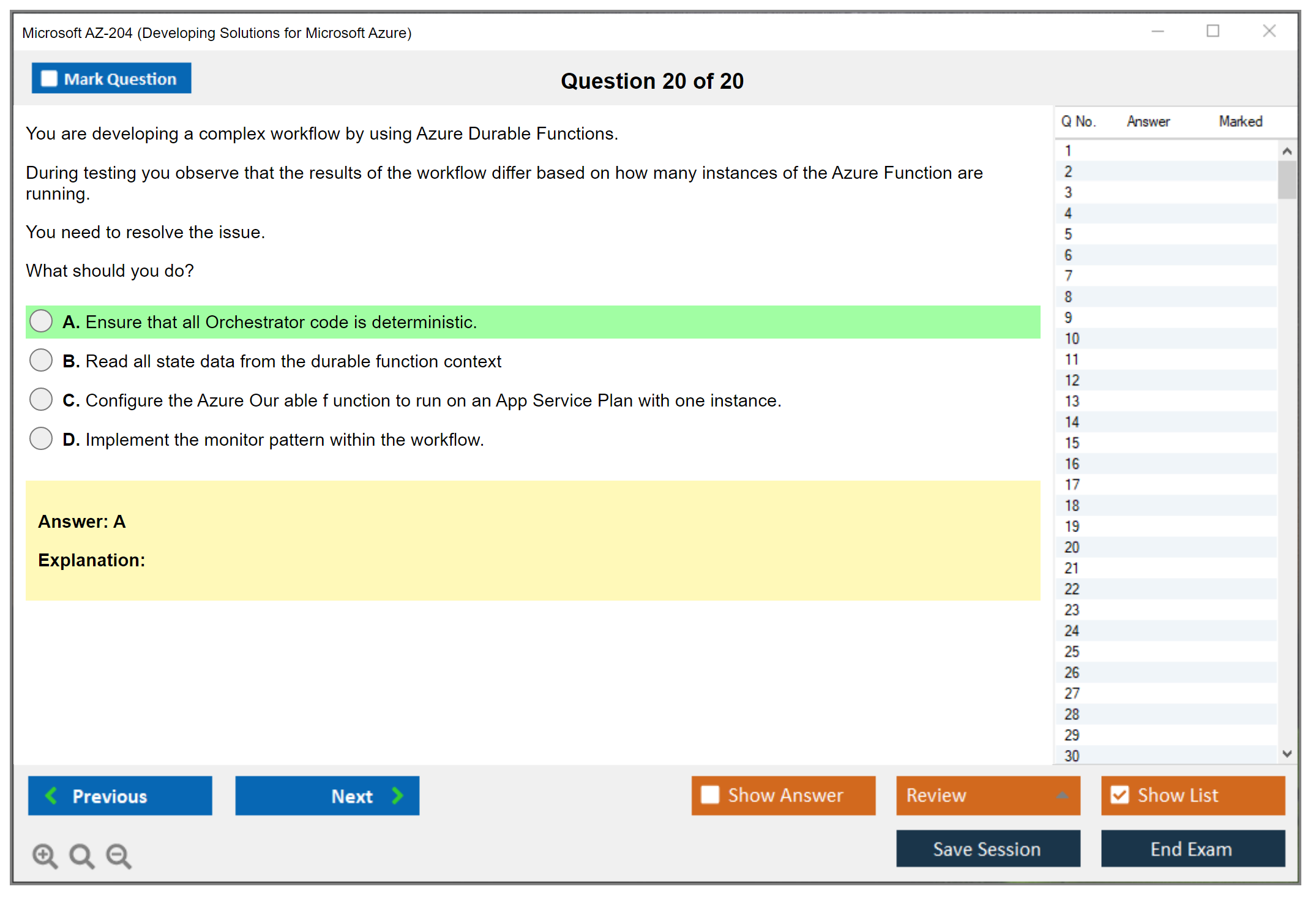
Task: Click the reset zoom magnifier icon
Action: [x=81, y=856]
